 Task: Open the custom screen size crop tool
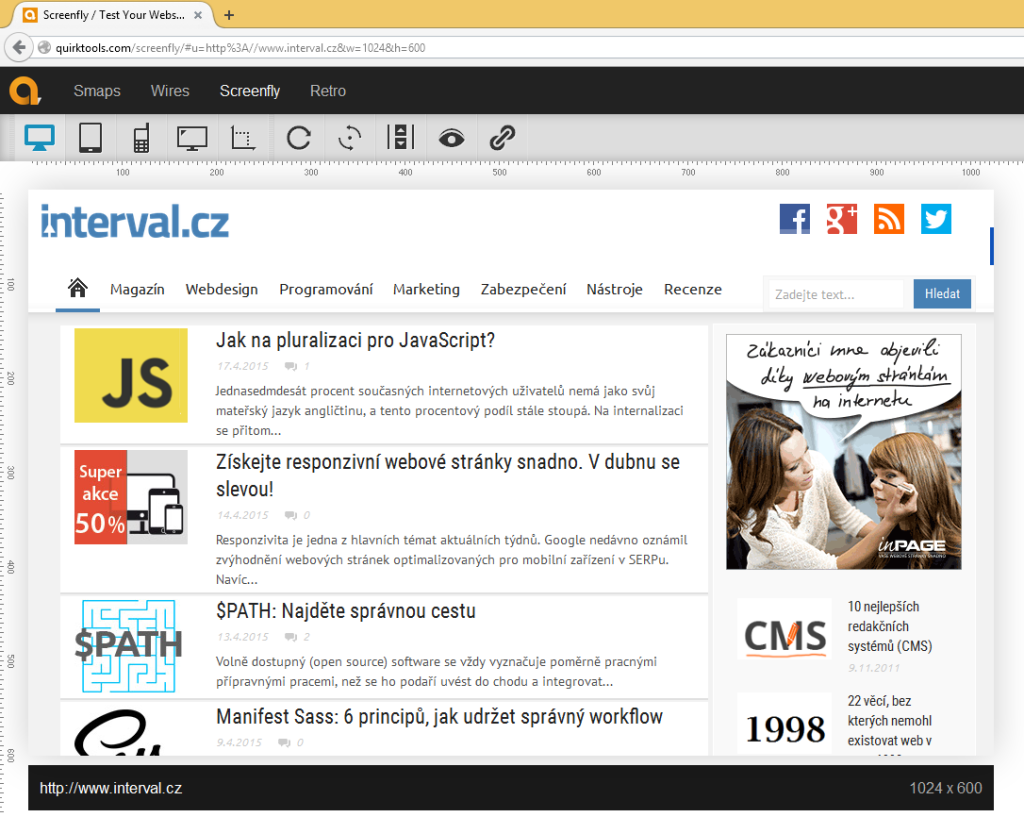pyautogui.click(x=243, y=138)
